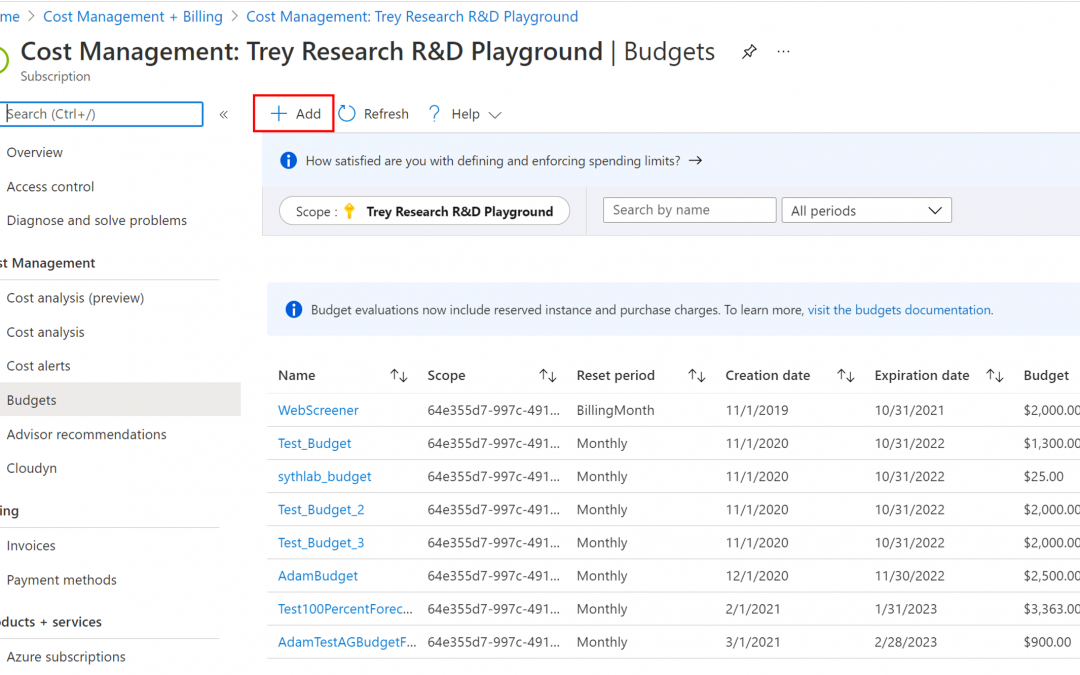
Task: Sort the table by Scope
Action: pyautogui.click(x=548, y=375)
